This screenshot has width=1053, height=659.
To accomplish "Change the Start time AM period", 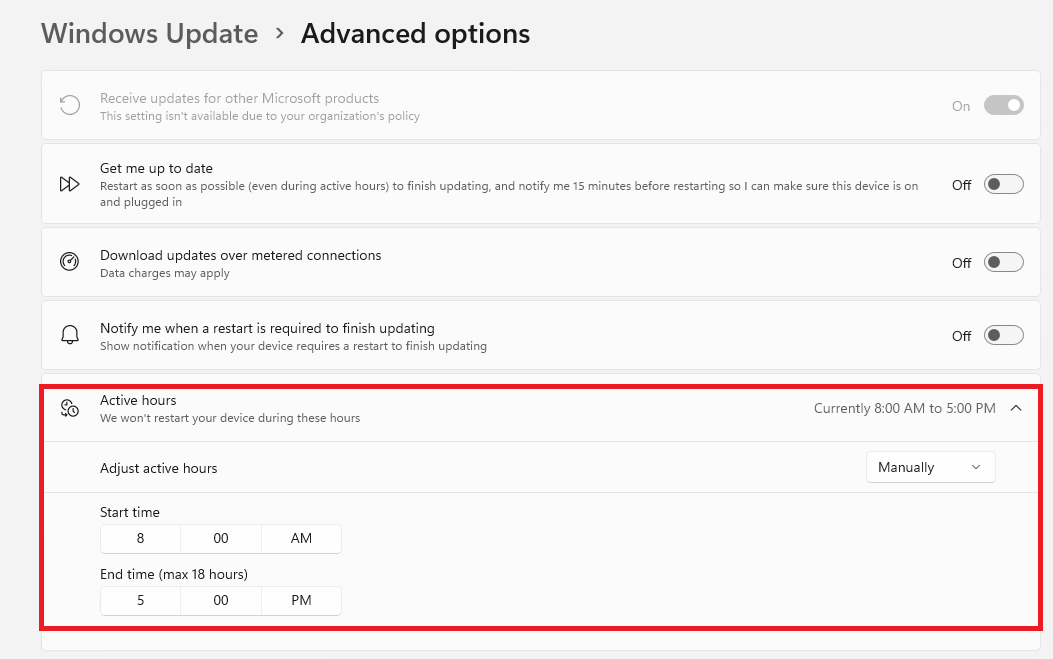I will pos(301,539).
